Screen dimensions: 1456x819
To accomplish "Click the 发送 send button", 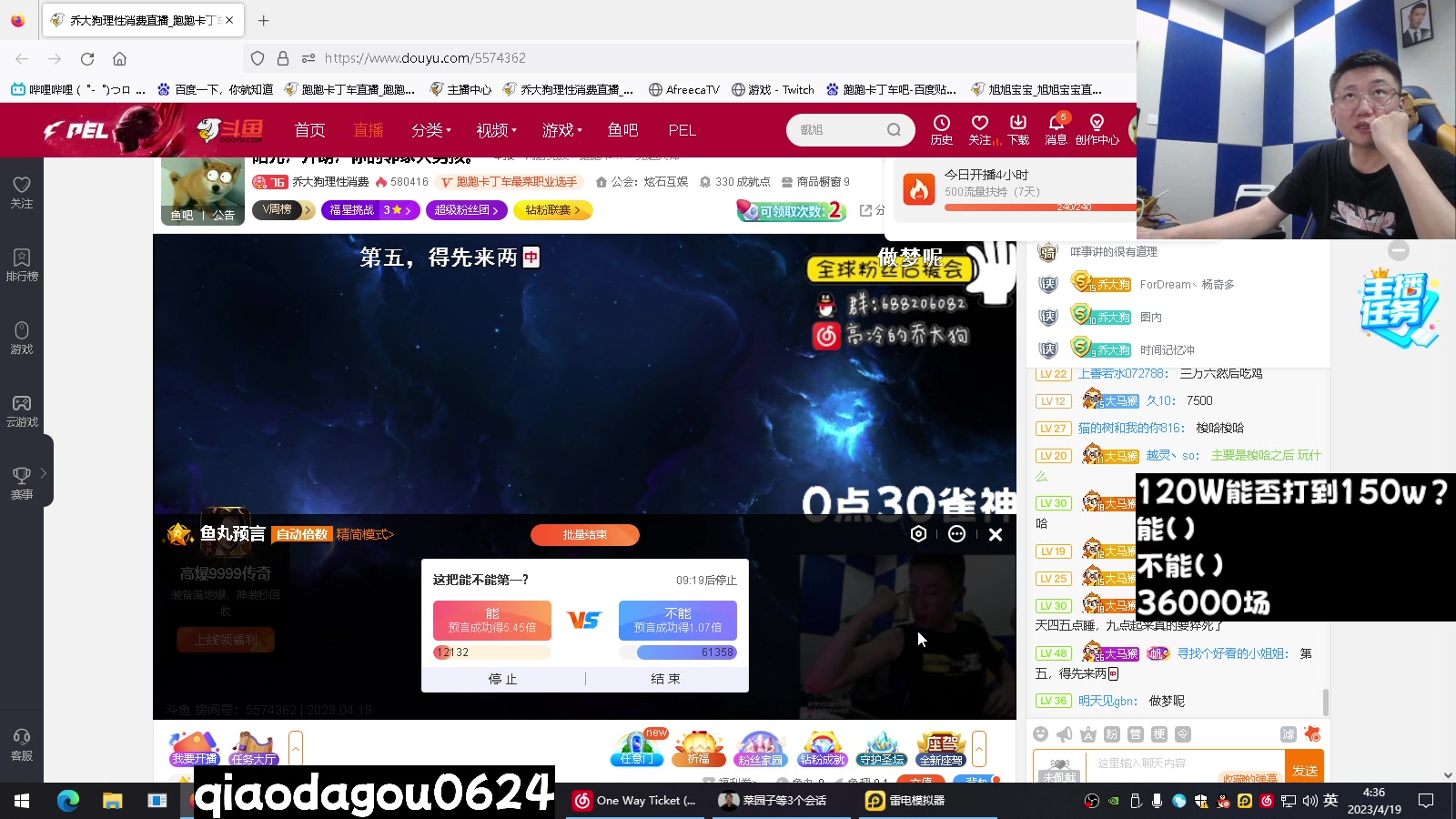I will pos(1305,770).
